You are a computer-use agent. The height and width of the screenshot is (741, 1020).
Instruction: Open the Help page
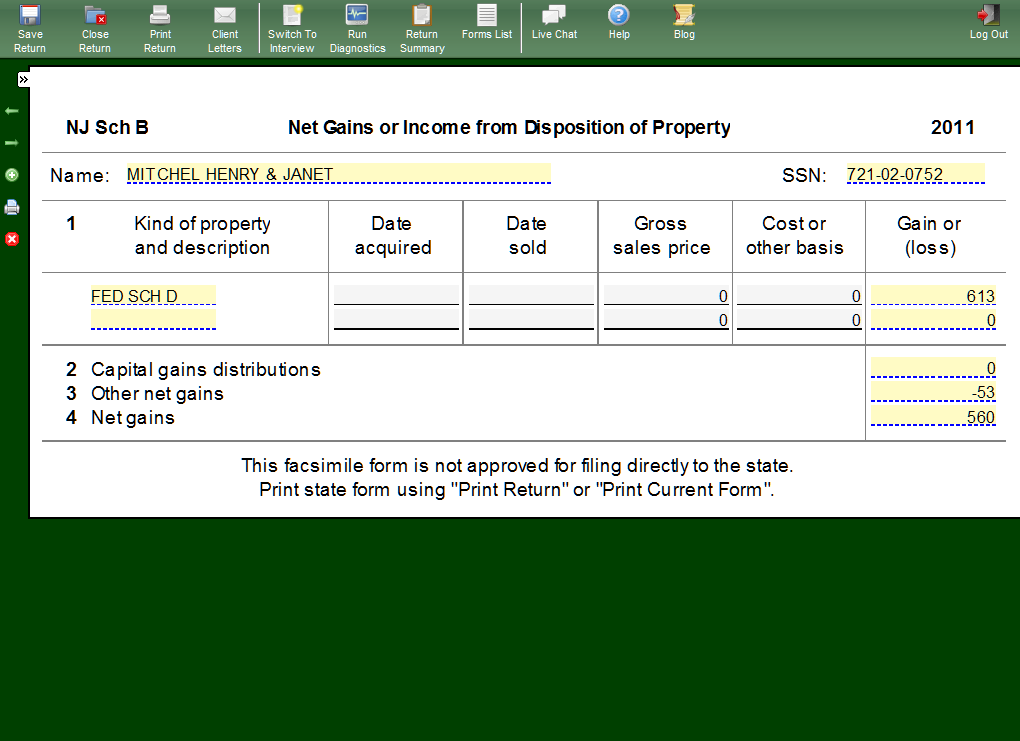(x=619, y=22)
